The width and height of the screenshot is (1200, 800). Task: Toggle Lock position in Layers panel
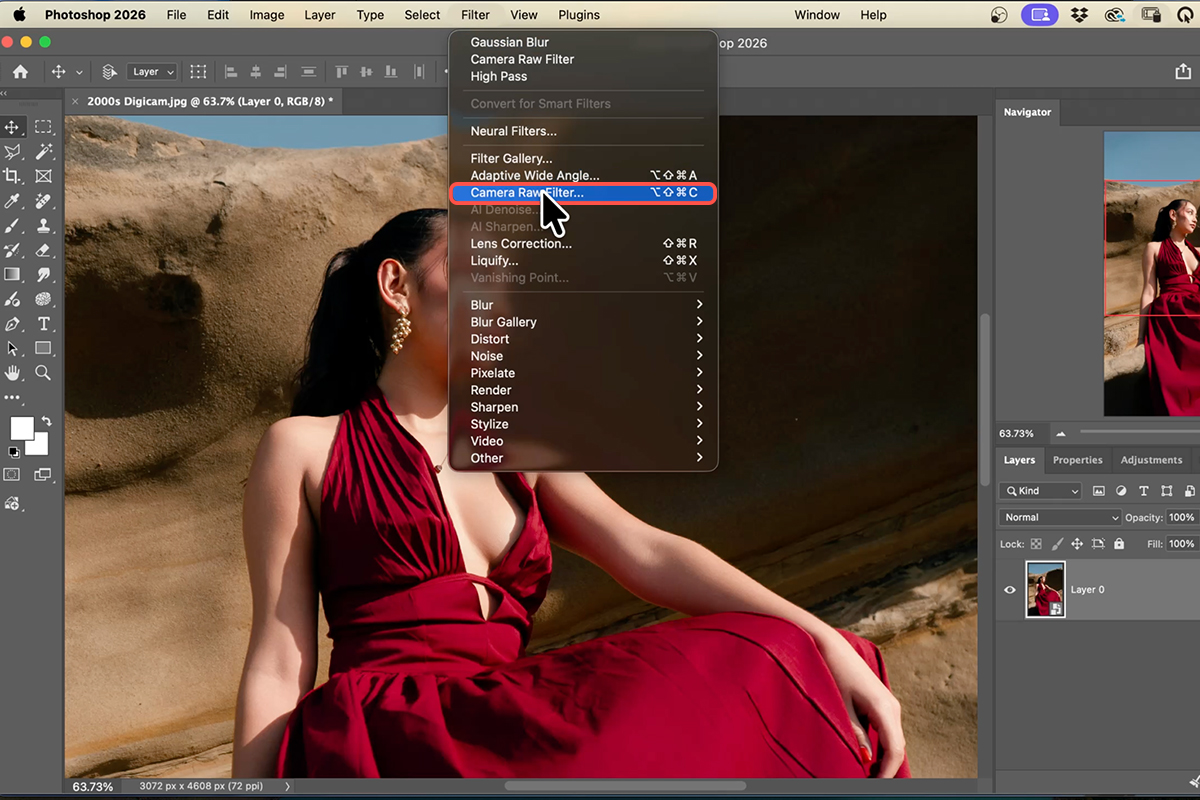point(1077,544)
